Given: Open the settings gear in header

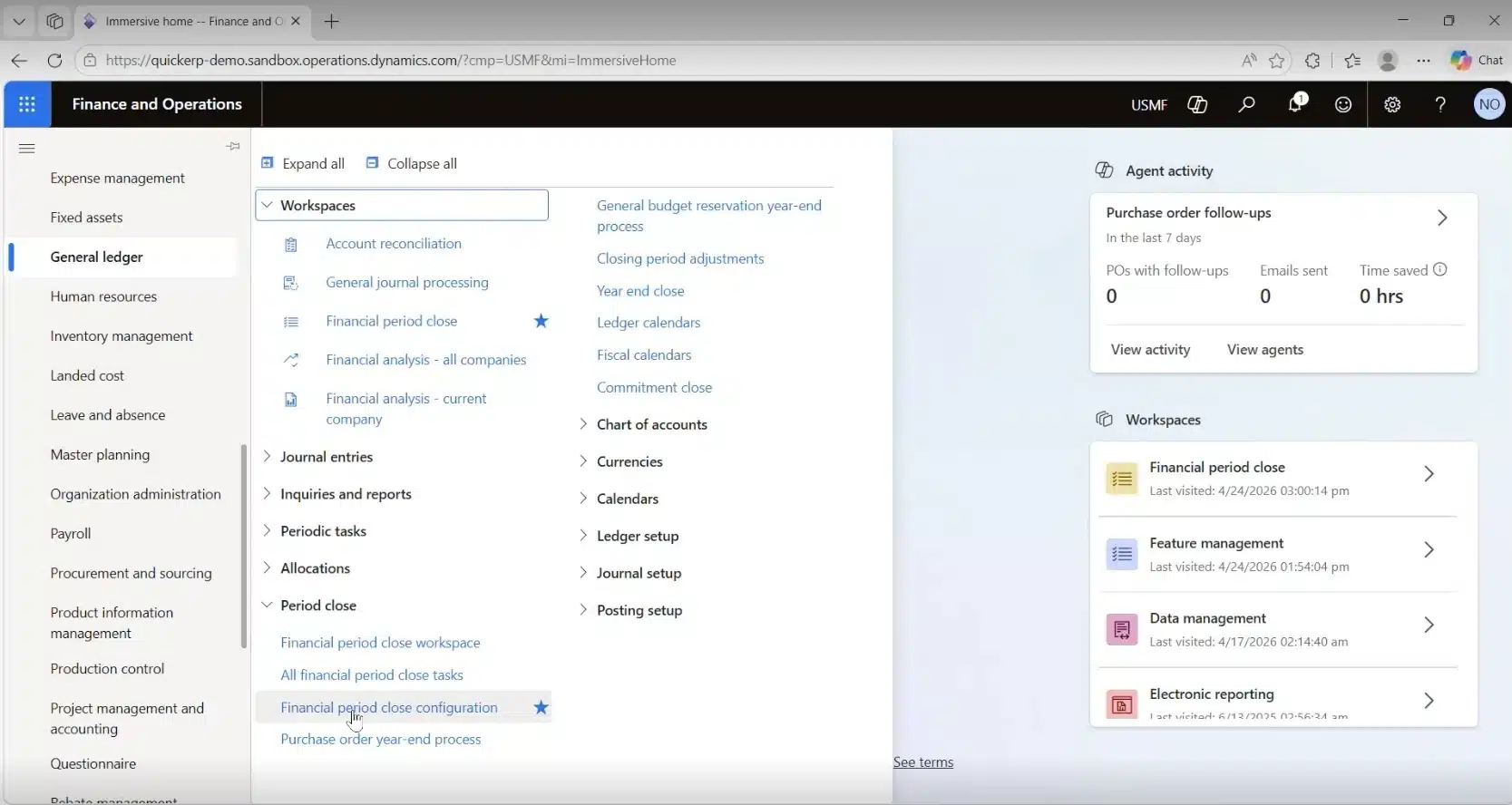Looking at the screenshot, I should point(1392,104).
